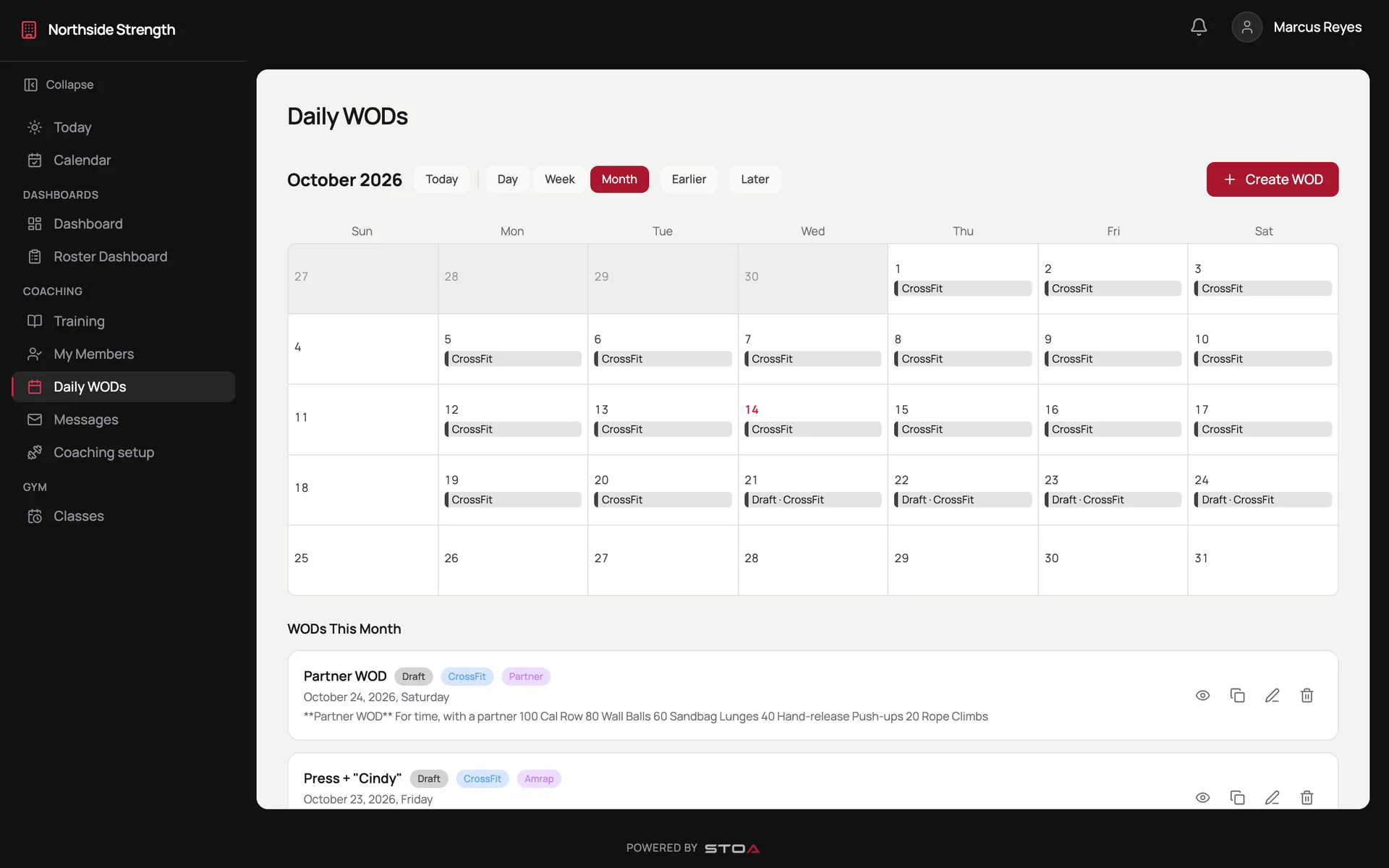Open Training section
This screenshot has height=868, width=1389.
tap(123, 321)
